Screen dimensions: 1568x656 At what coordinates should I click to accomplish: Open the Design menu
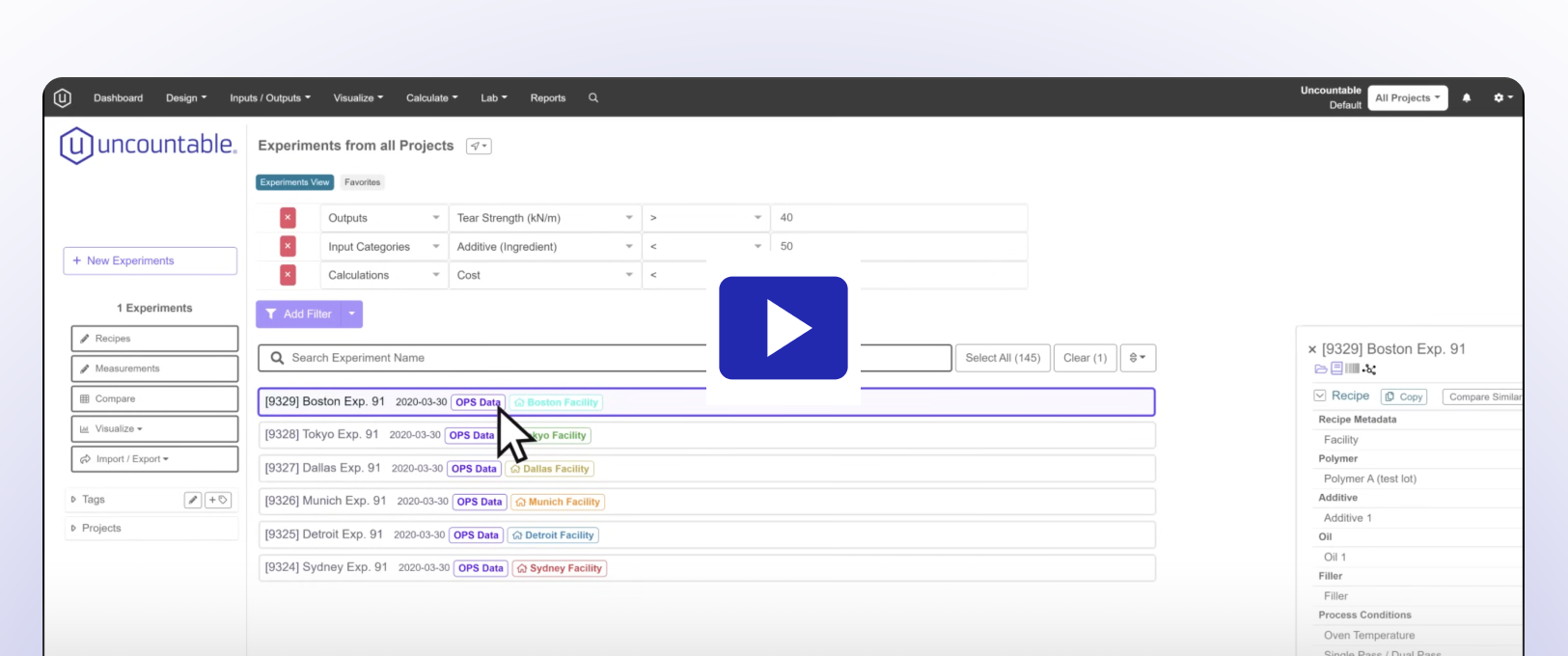(186, 97)
